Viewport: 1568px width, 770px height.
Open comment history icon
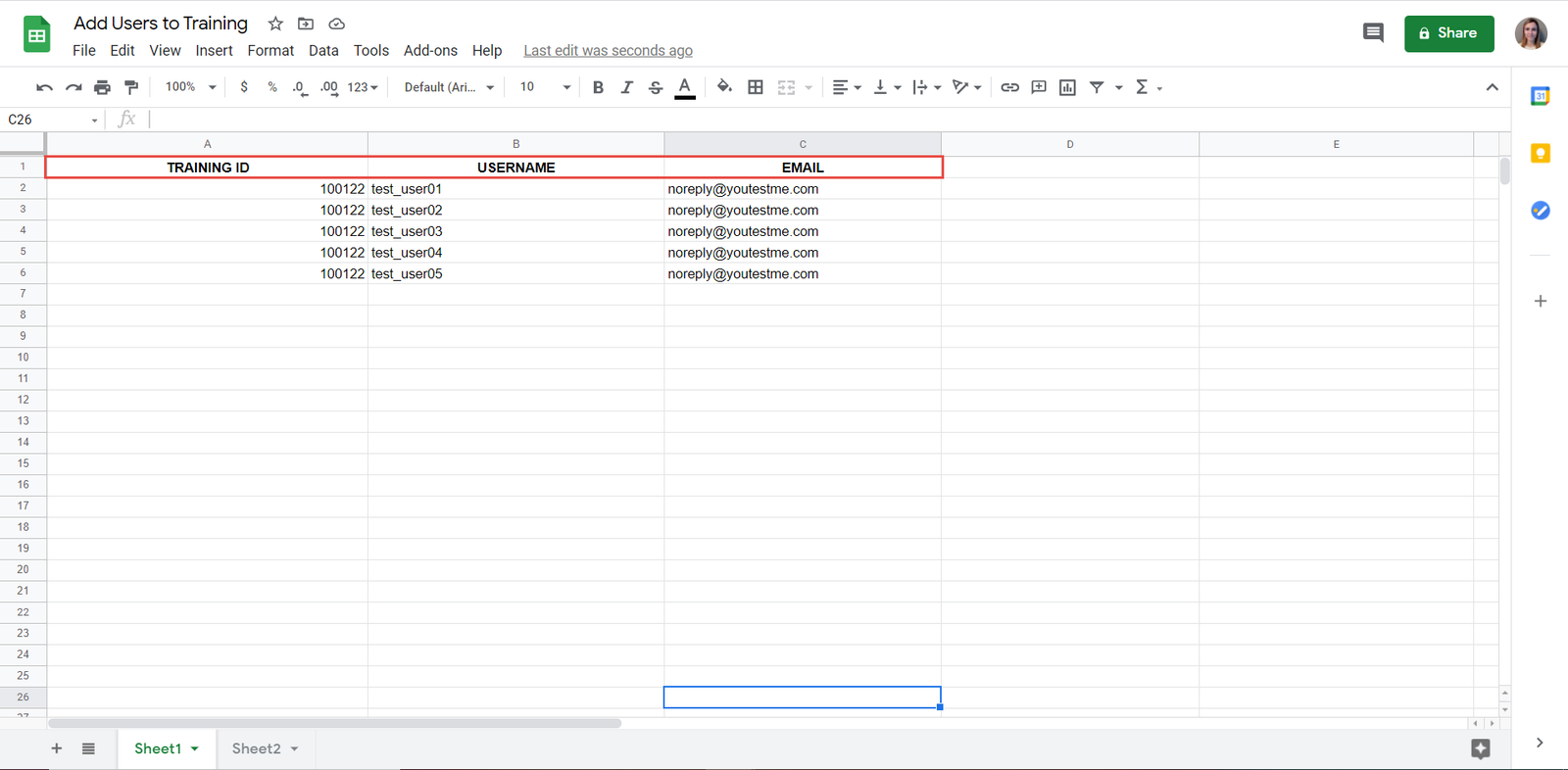(x=1373, y=33)
